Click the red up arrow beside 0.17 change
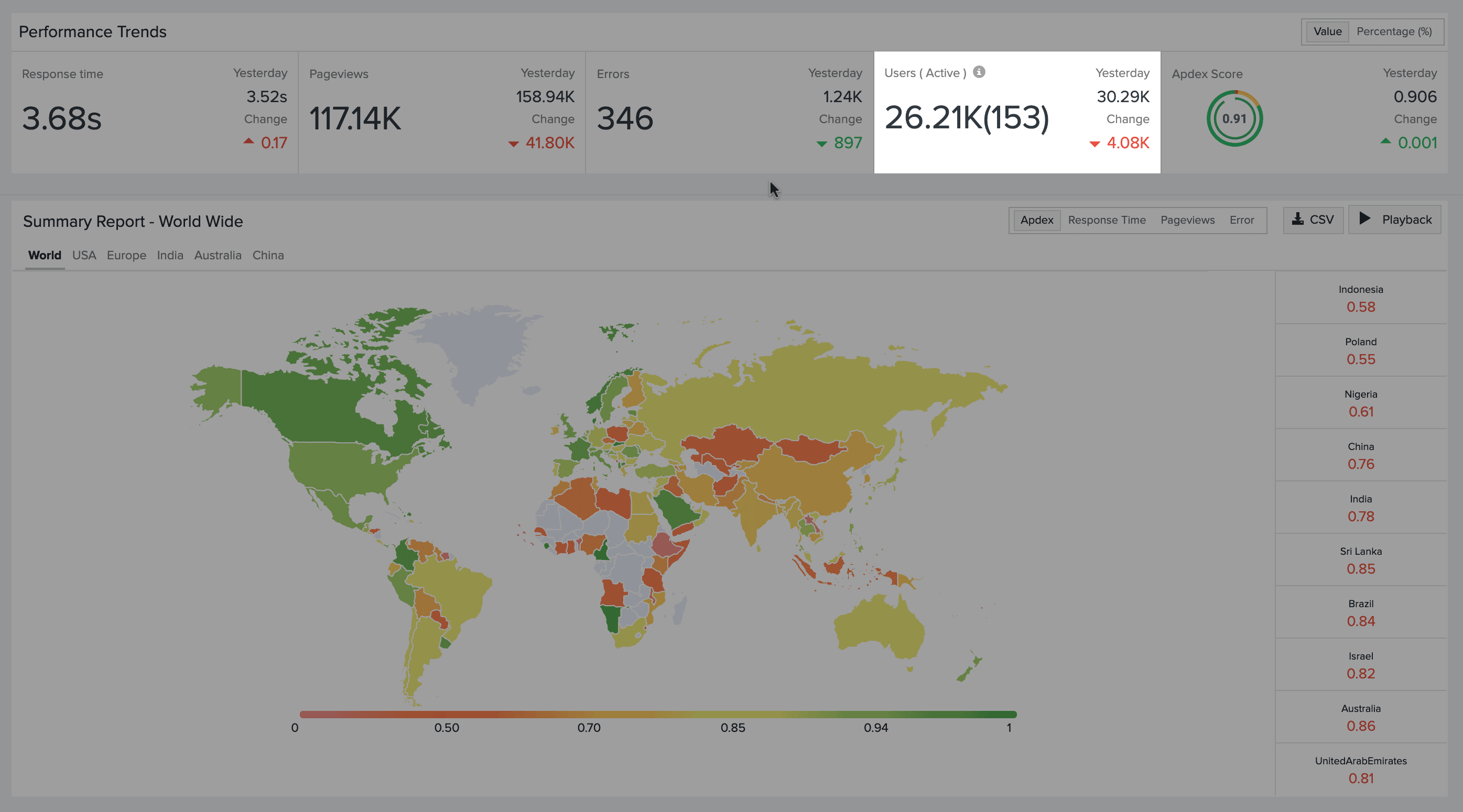The width and height of the screenshot is (1463, 812). tap(248, 141)
